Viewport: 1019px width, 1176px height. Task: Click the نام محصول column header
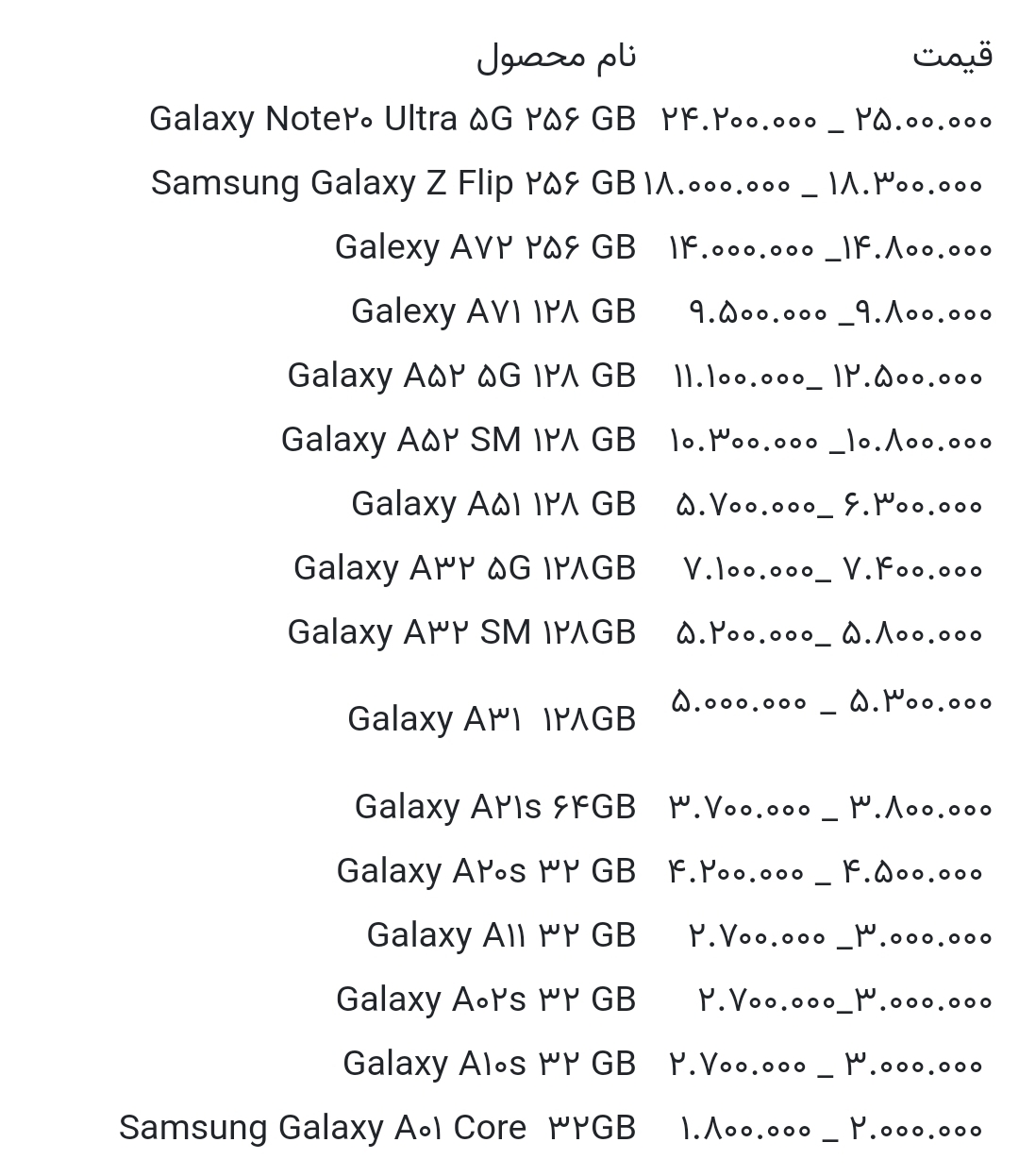coord(556,58)
